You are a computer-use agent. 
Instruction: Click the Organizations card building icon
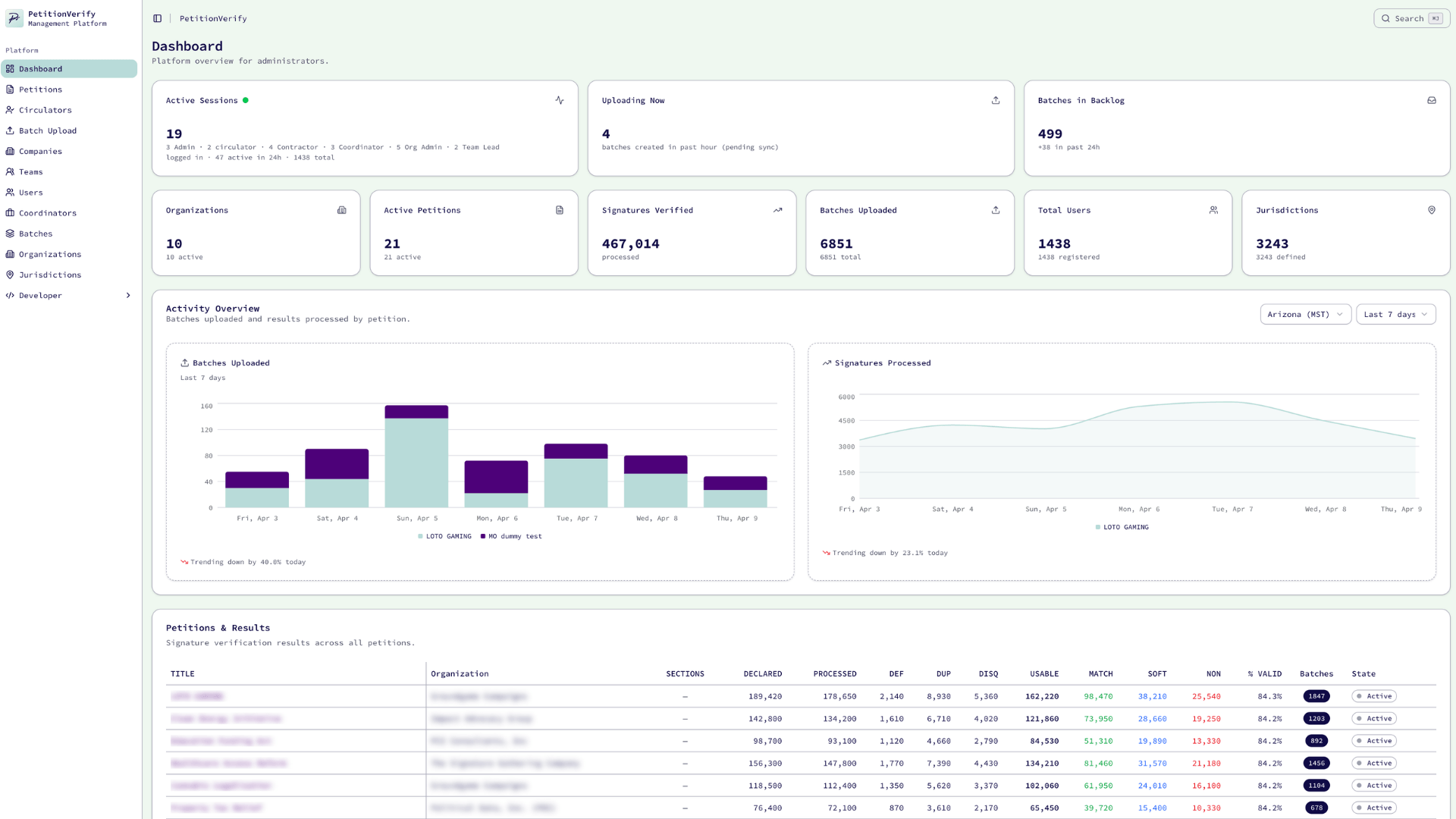click(341, 210)
